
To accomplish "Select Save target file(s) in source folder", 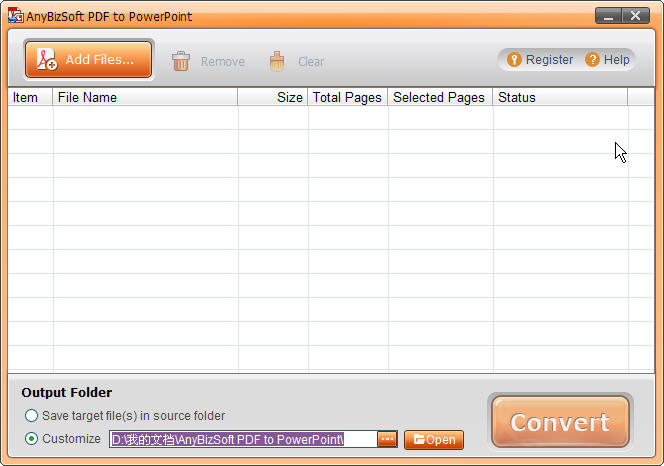I will tap(32, 416).
